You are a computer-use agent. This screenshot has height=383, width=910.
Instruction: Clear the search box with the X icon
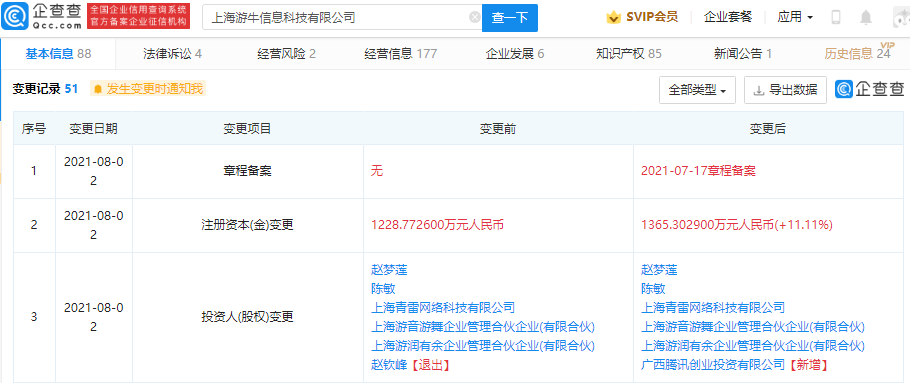474,17
